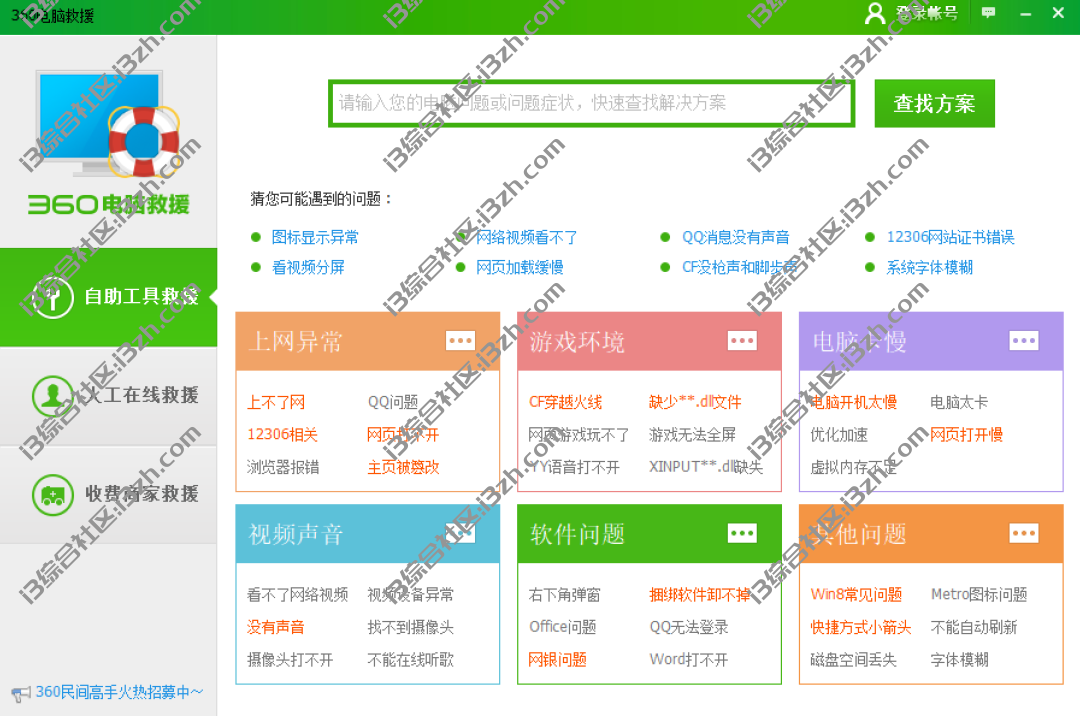Open 找不到摄像头 fix
This screenshot has width=1080, height=716.
[x=411, y=627]
